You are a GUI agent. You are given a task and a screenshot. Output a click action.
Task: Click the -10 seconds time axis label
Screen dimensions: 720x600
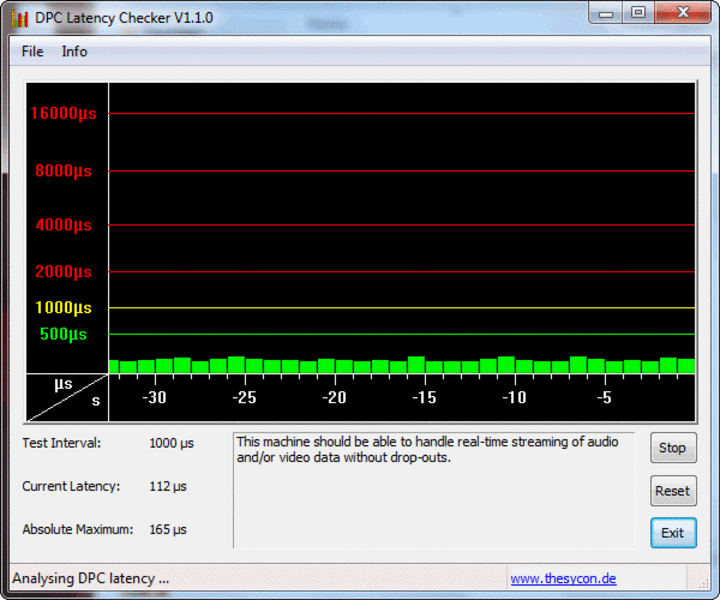point(514,398)
